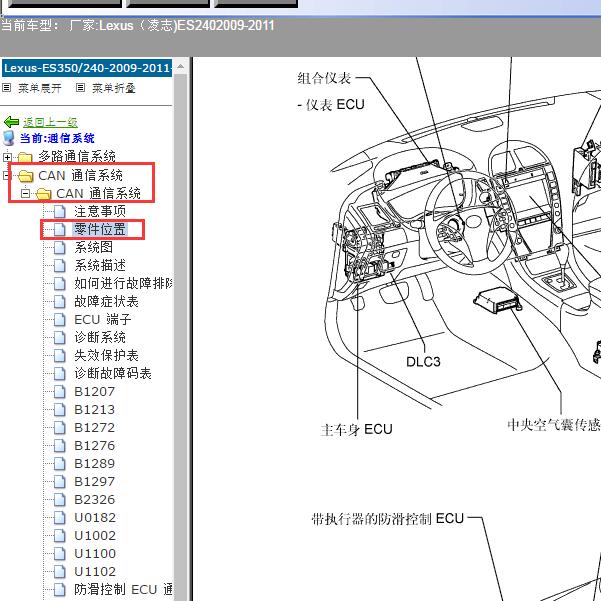Click the 组合仪表 label in diagram
This screenshot has height=601, width=601.
324,78
